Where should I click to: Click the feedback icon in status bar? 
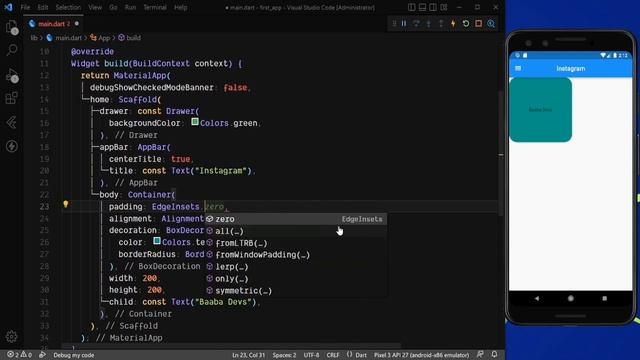(x=480, y=354)
